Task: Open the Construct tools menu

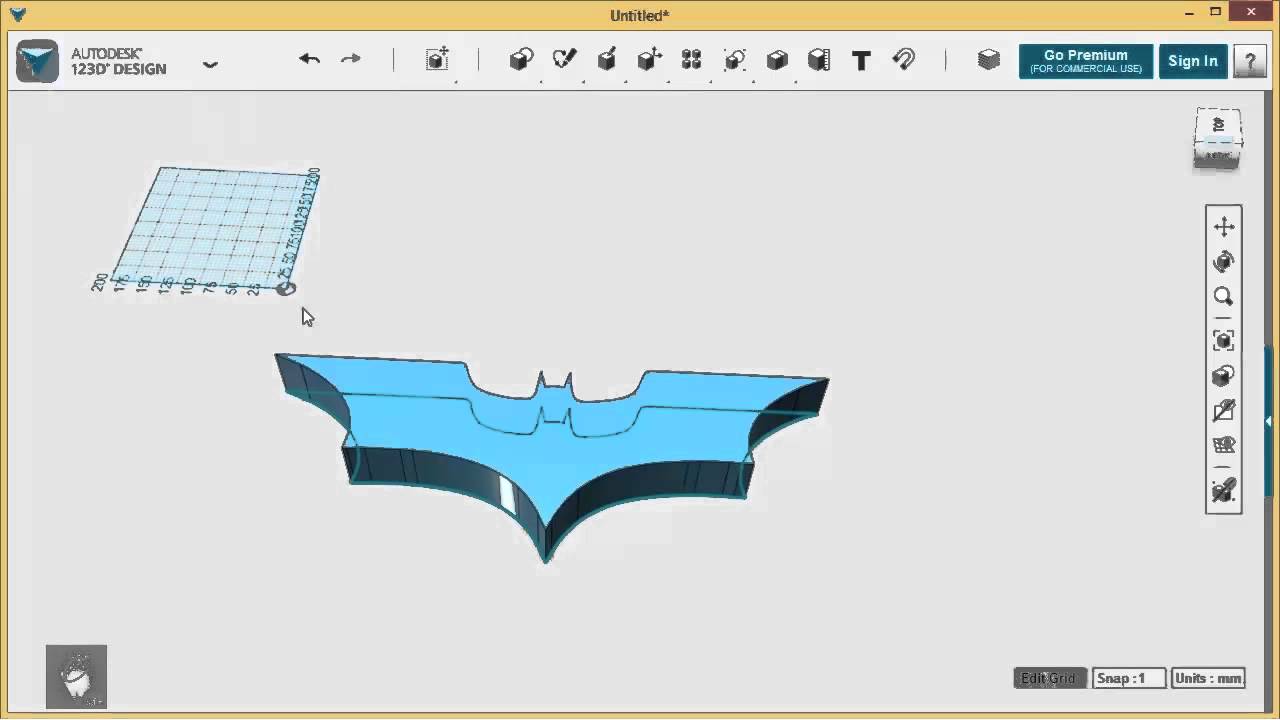Action: click(606, 60)
